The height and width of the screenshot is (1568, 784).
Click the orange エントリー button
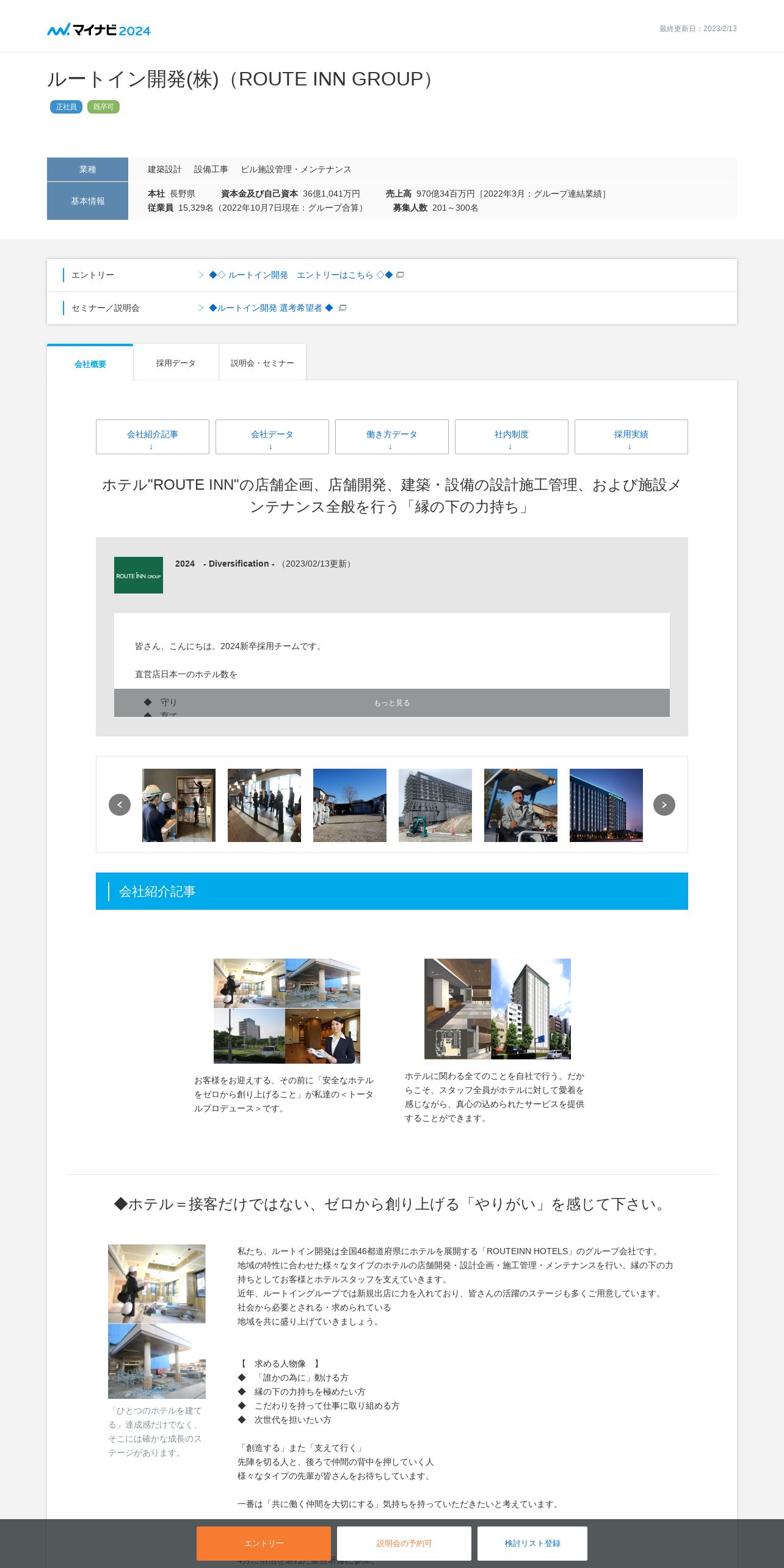click(x=264, y=1544)
